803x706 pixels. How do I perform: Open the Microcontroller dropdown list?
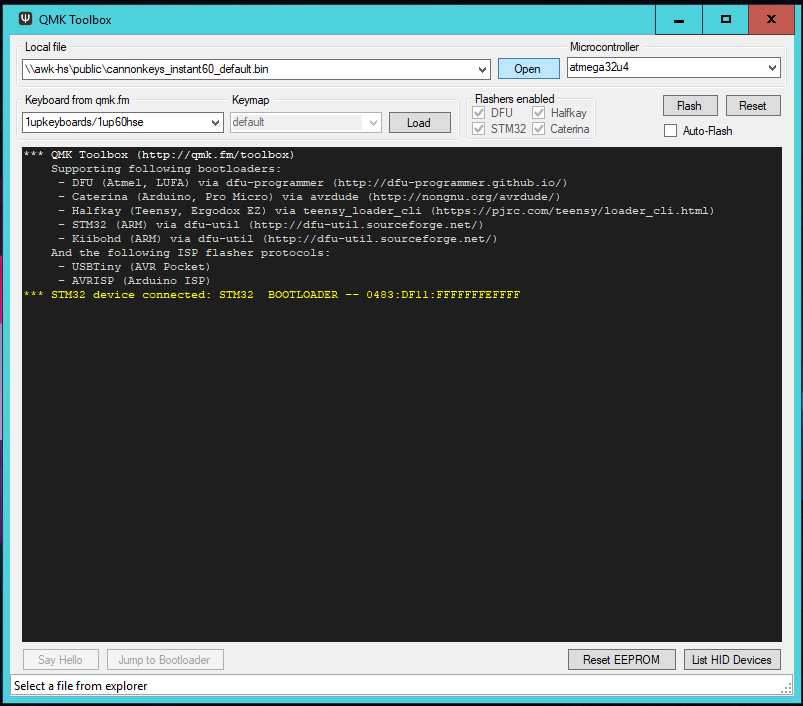[x=772, y=68]
